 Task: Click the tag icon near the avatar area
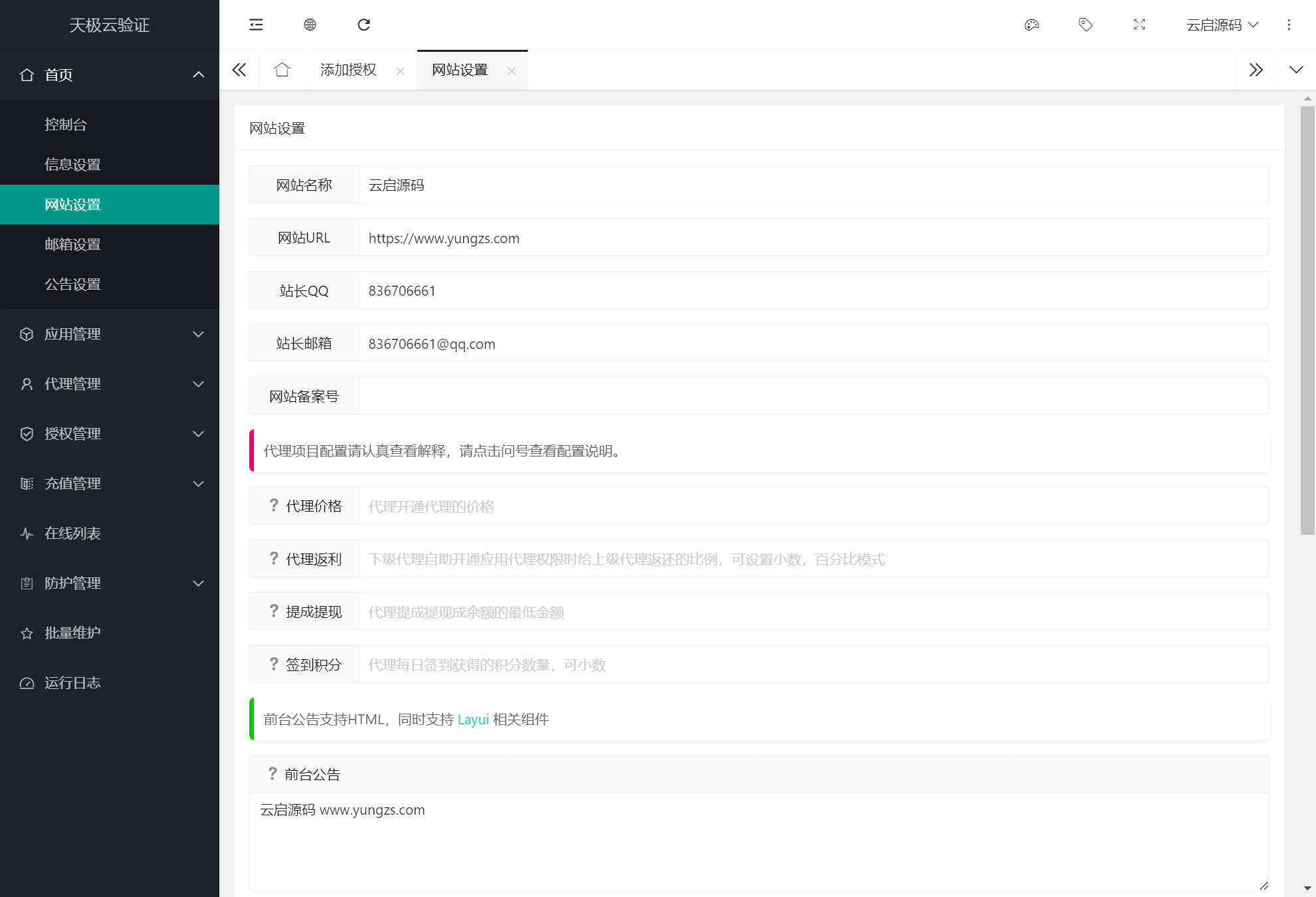coord(1085,25)
